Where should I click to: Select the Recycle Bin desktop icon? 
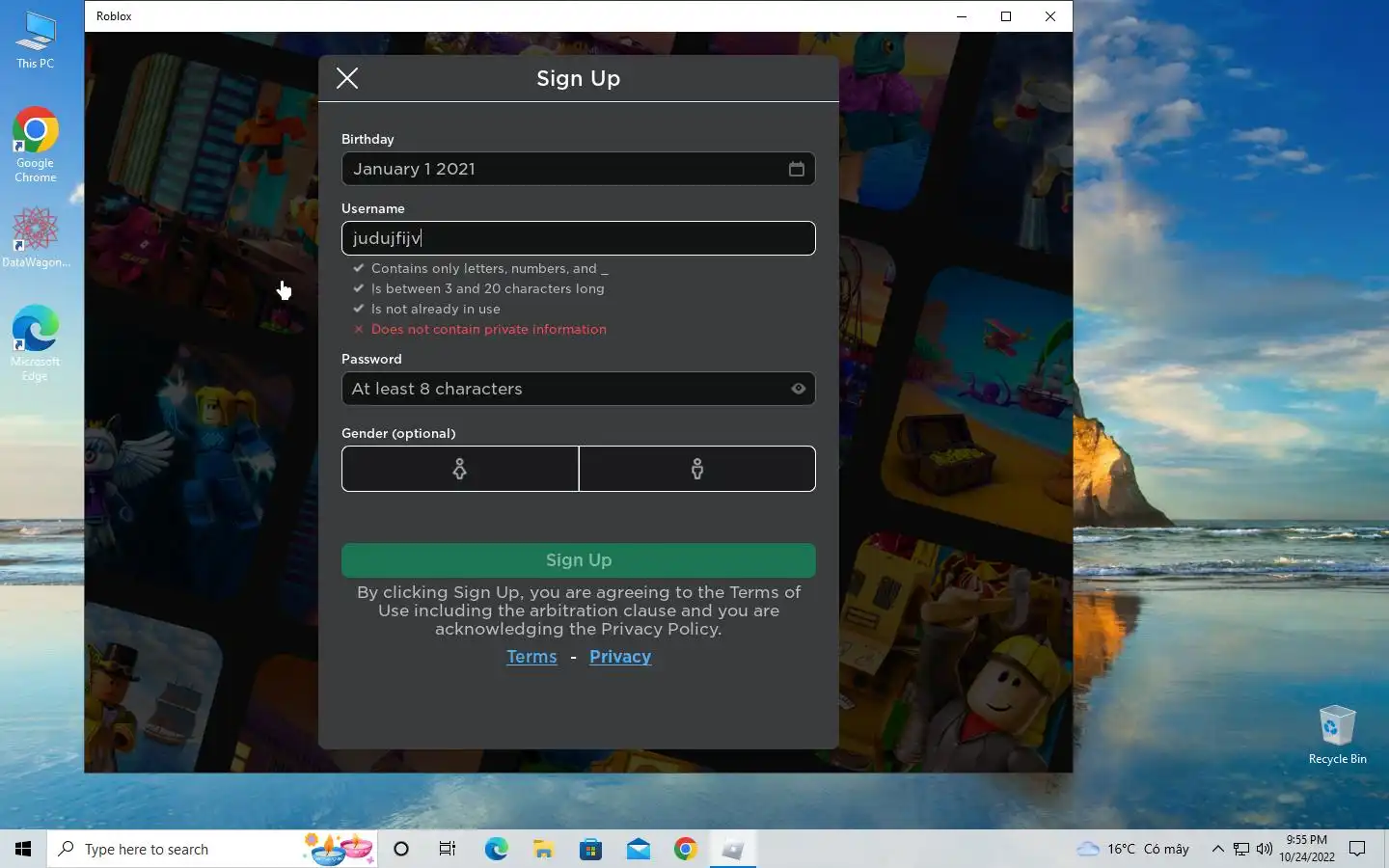click(x=1338, y=735)
